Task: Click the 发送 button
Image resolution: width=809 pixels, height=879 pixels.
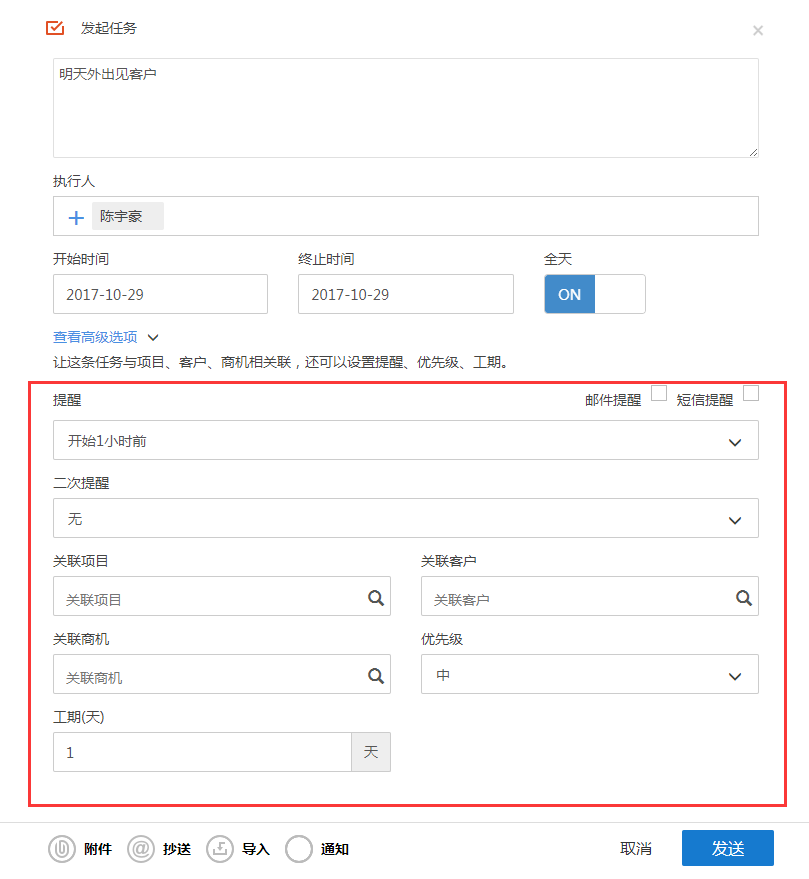Action: pos(728,848)
